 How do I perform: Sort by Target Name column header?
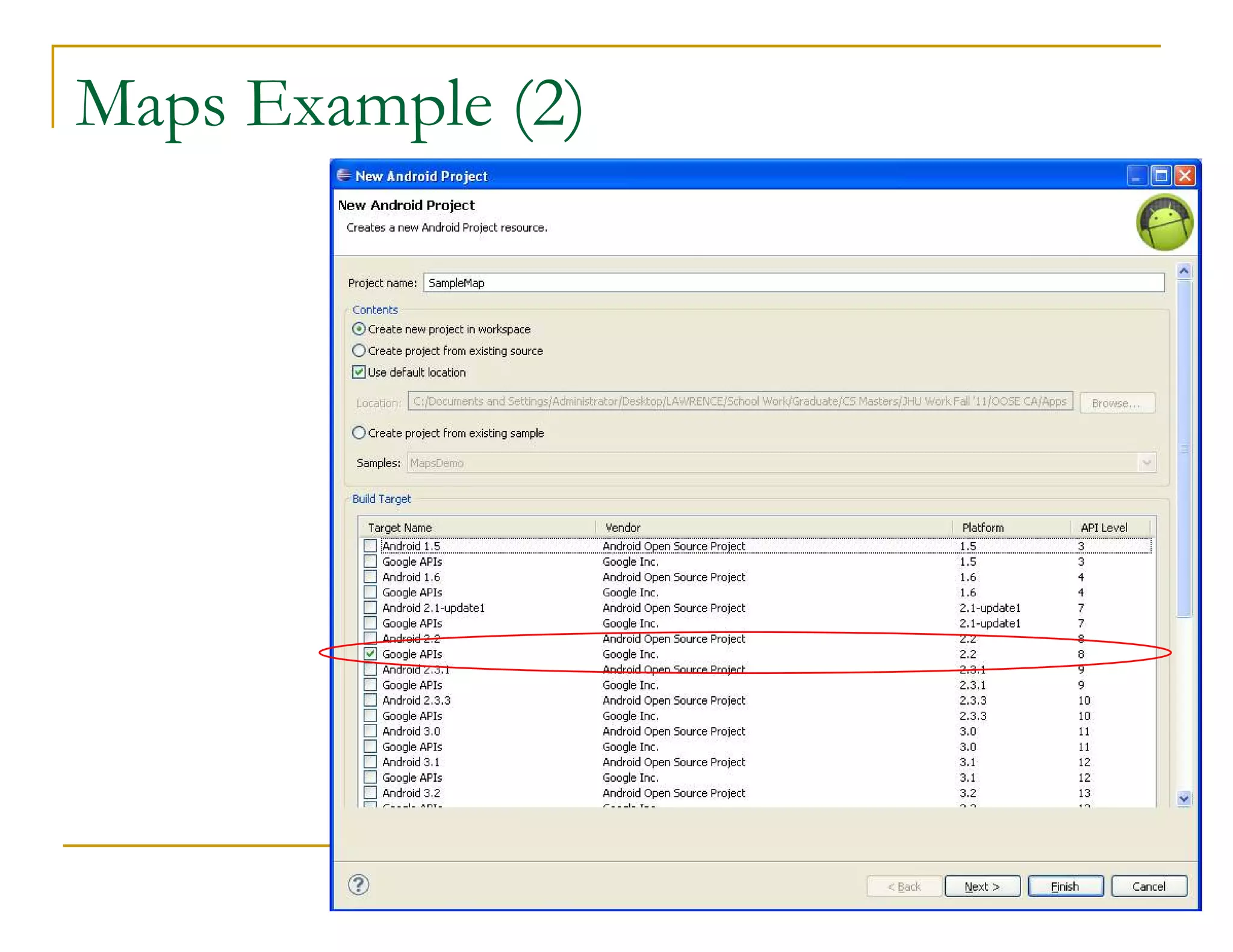[477, 527]
